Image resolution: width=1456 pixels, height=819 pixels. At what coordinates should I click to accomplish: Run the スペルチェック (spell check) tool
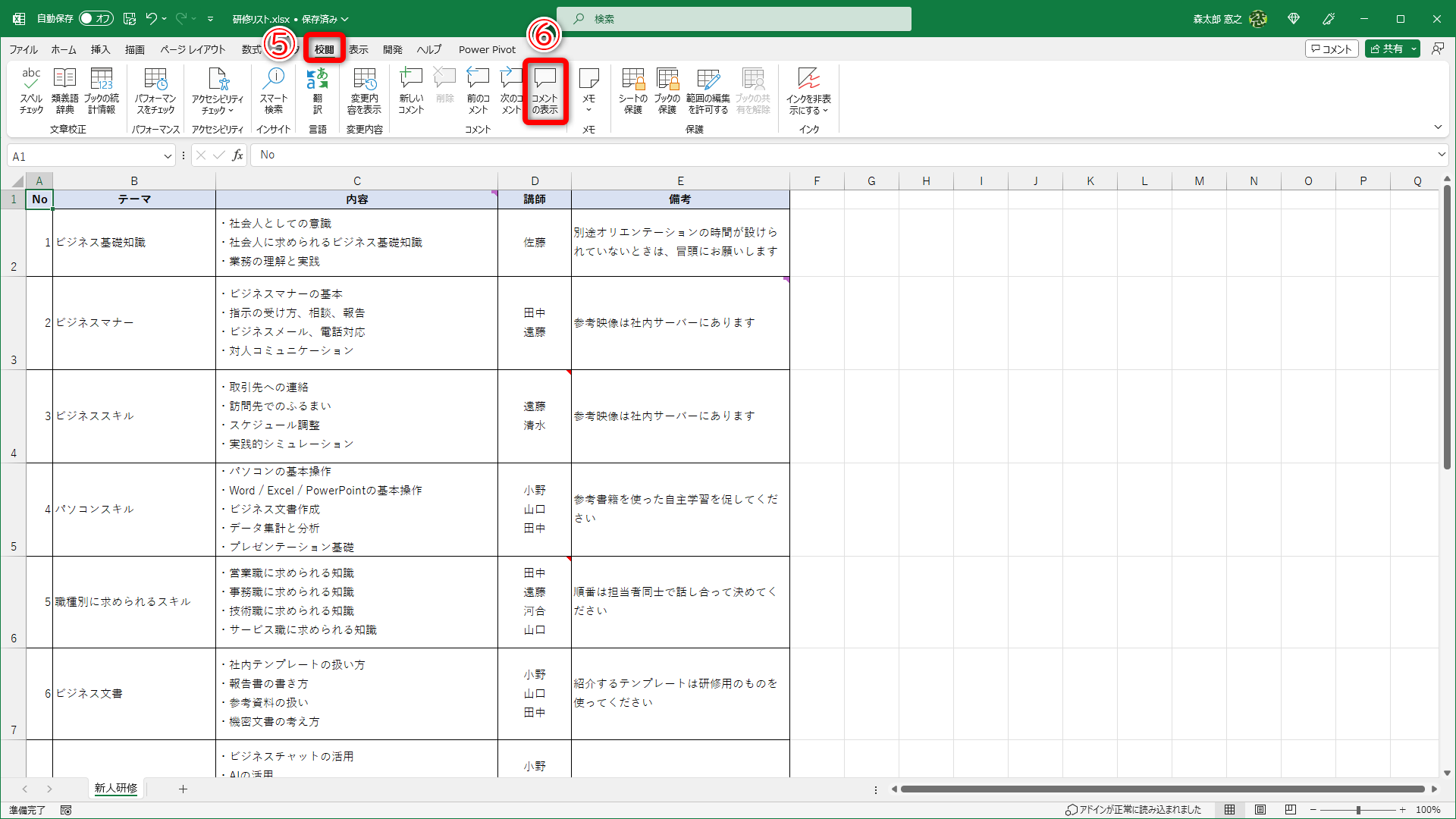[31, 91]
